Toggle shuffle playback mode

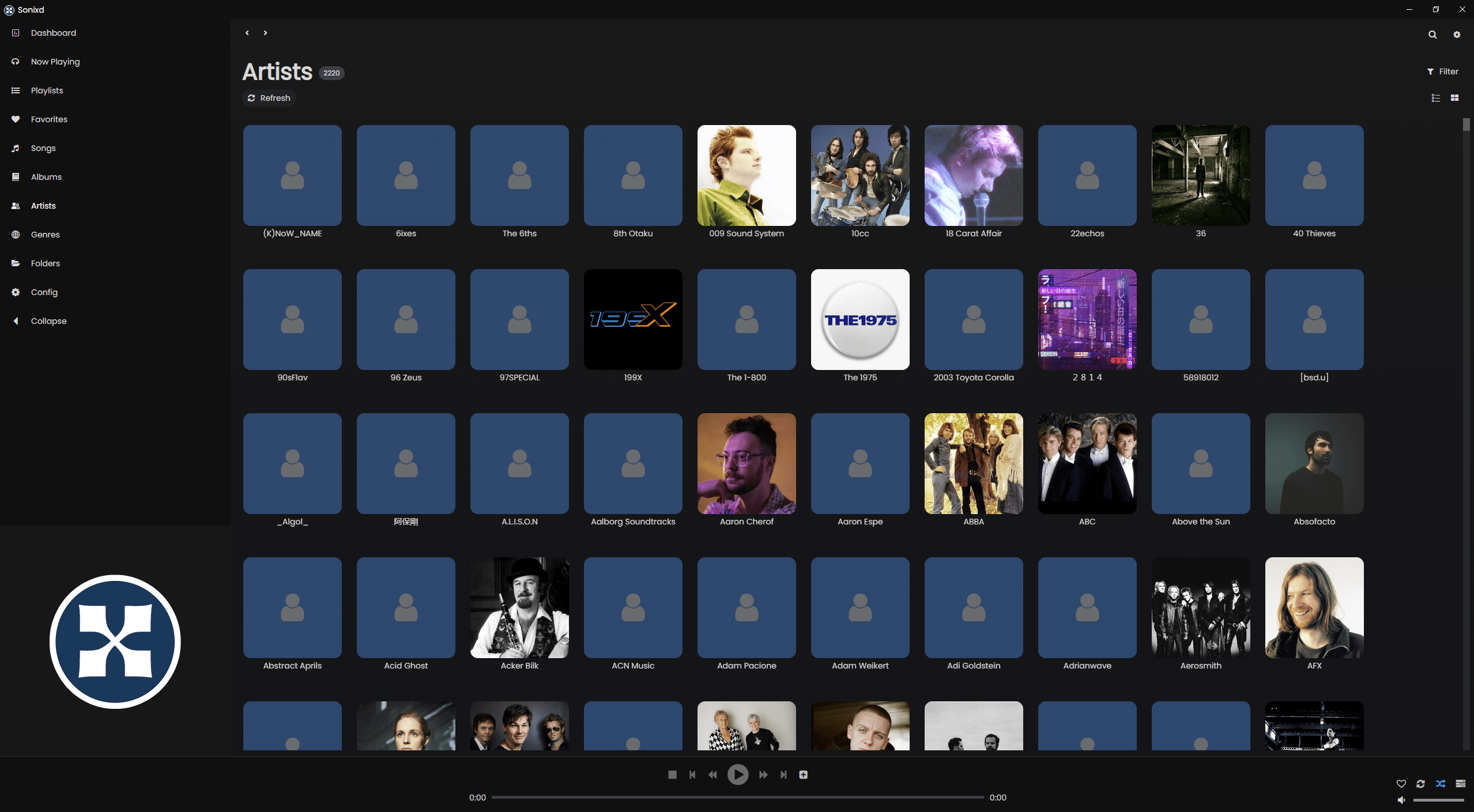point(1441,784)
